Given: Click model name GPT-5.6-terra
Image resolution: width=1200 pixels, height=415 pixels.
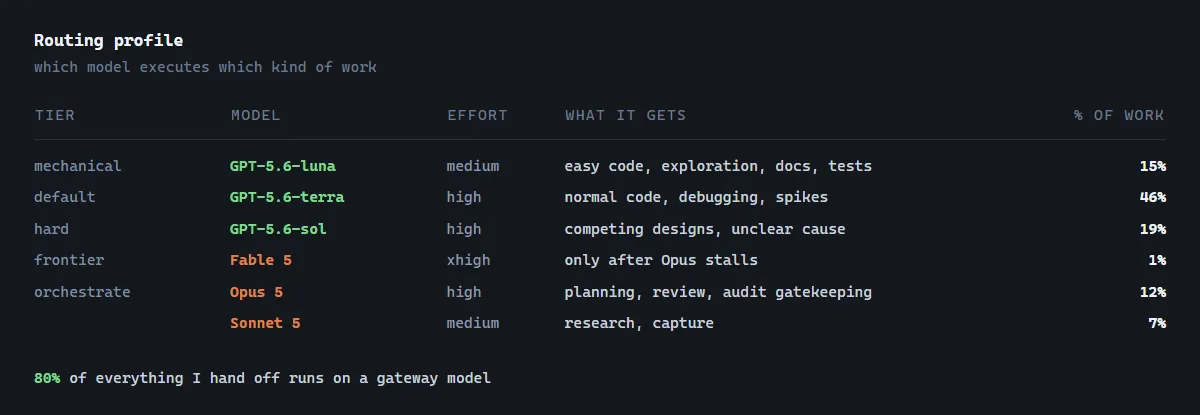Looking at the screenshot, I should pos(287,197).
